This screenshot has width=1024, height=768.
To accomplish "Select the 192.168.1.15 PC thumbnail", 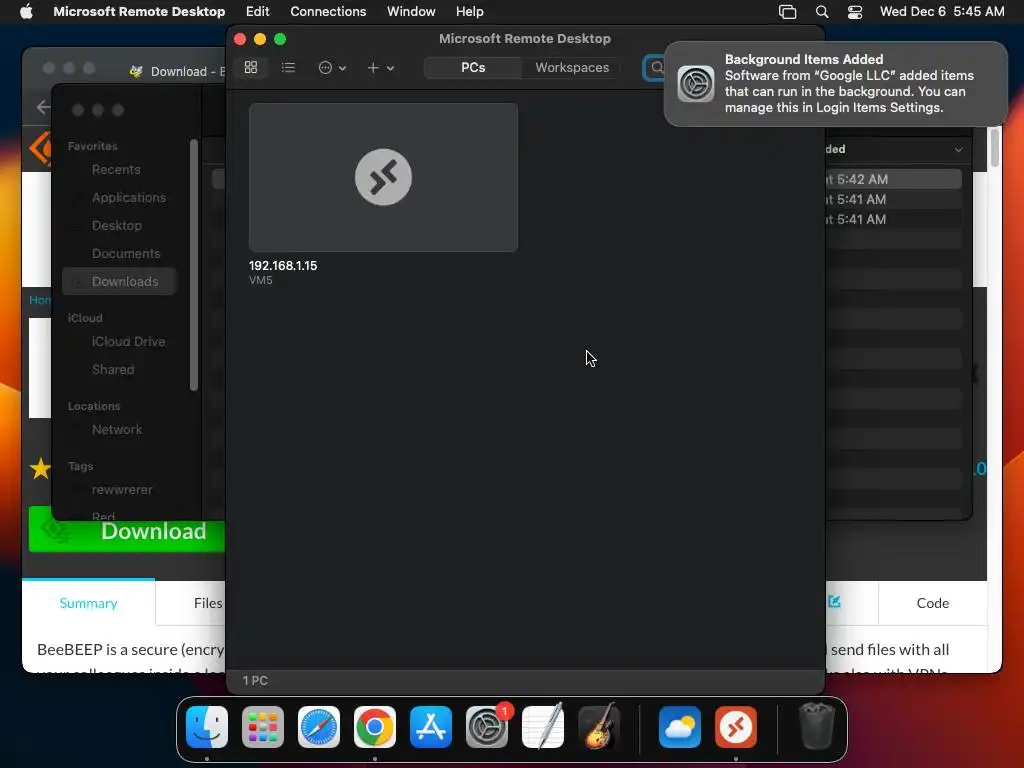I will point(383,177).
